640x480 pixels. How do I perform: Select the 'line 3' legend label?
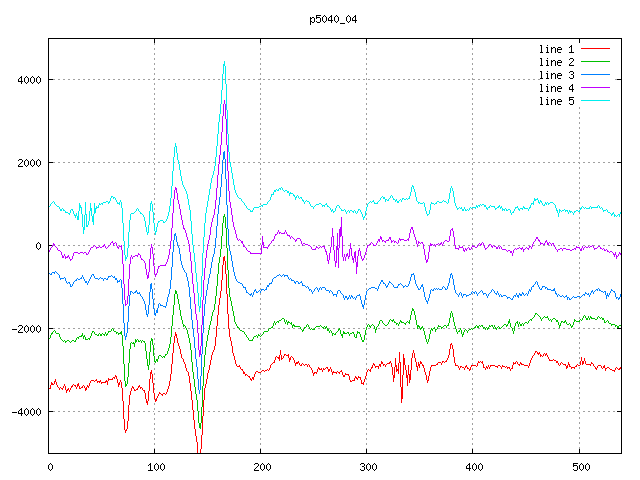556,76
